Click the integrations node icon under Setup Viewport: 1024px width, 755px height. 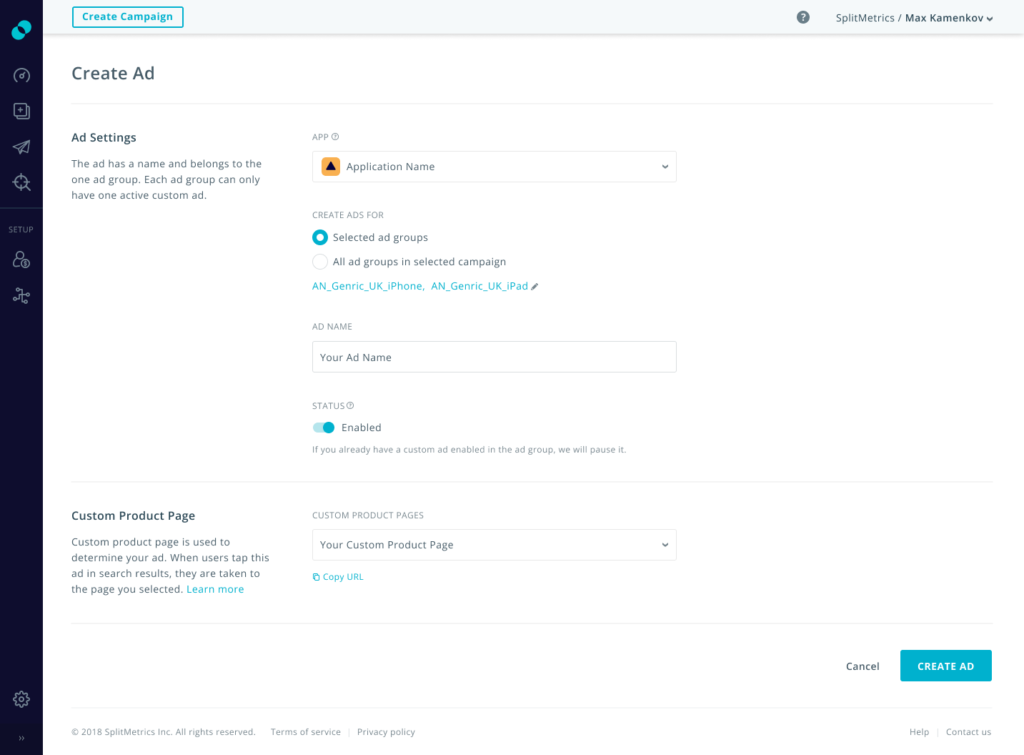point(21,295)
